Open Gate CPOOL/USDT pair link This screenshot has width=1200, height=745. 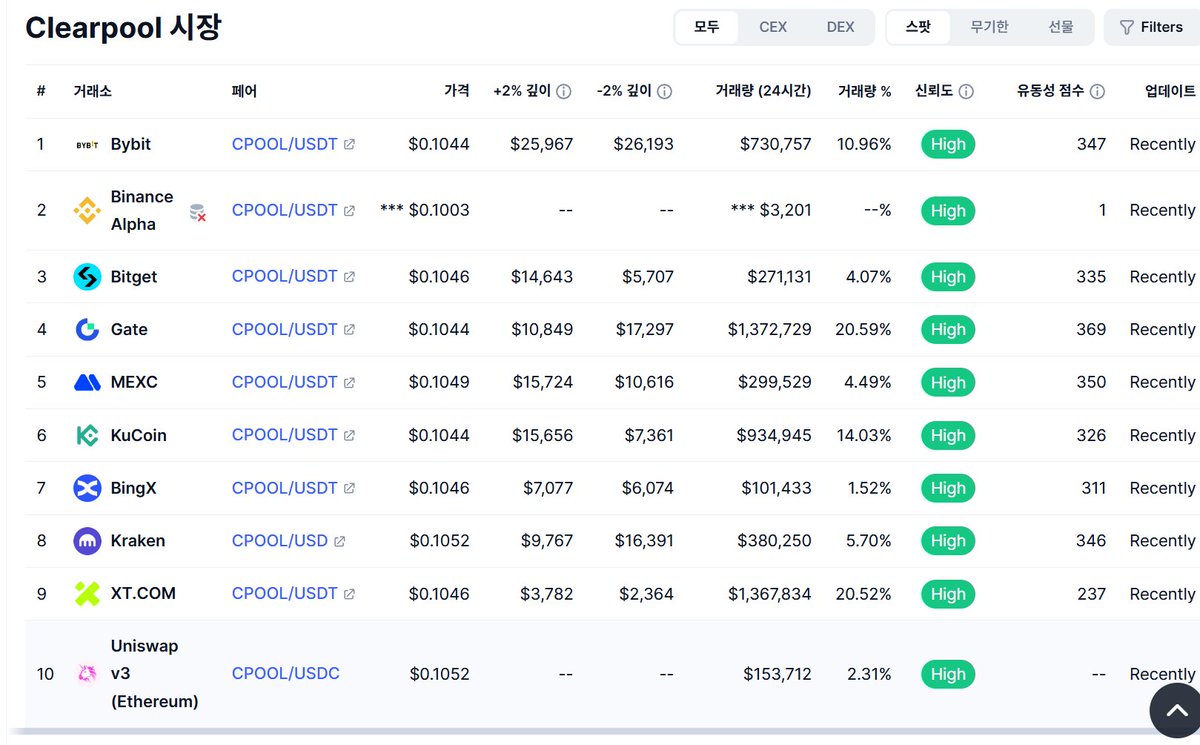(x=285, y=329)
